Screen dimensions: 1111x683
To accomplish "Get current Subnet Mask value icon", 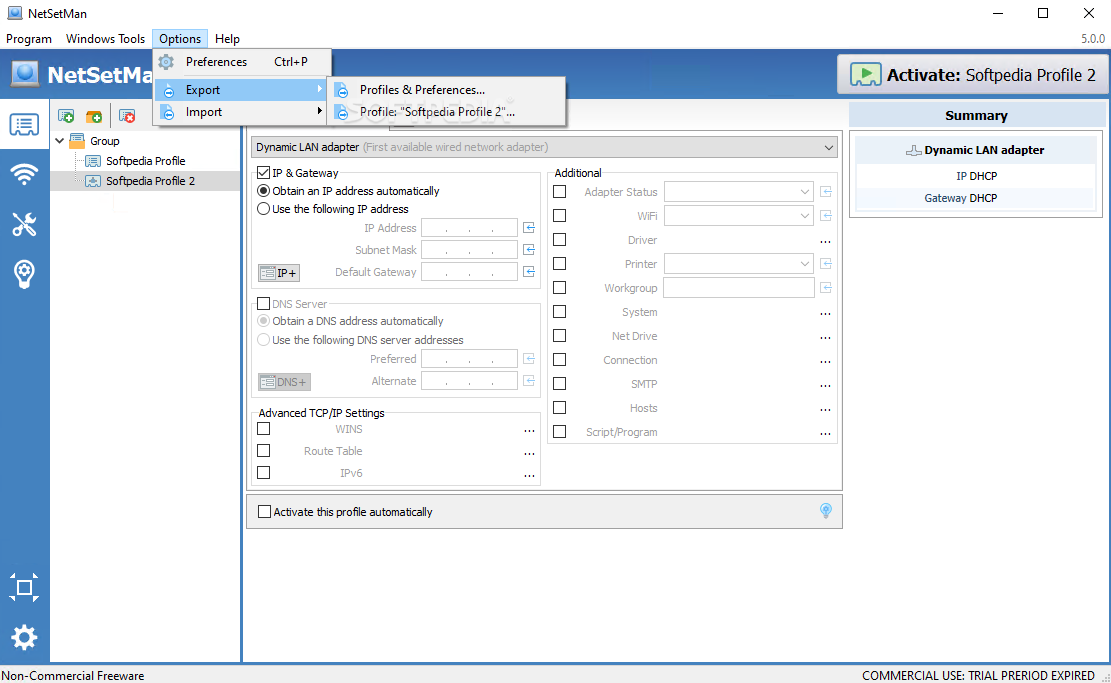I will pyautogui.click(x=529, y=249).
